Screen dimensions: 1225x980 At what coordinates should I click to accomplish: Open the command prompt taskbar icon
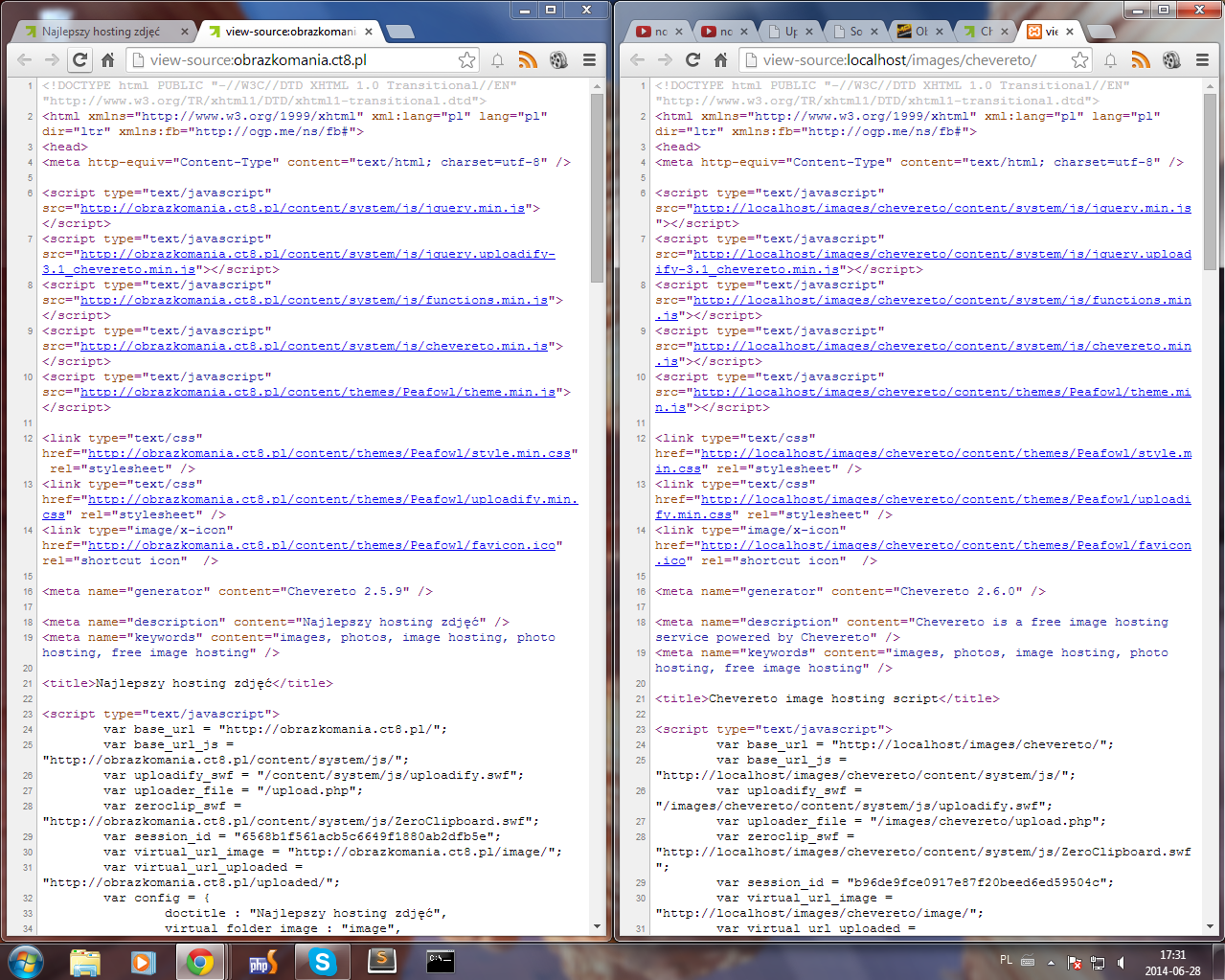441,961
